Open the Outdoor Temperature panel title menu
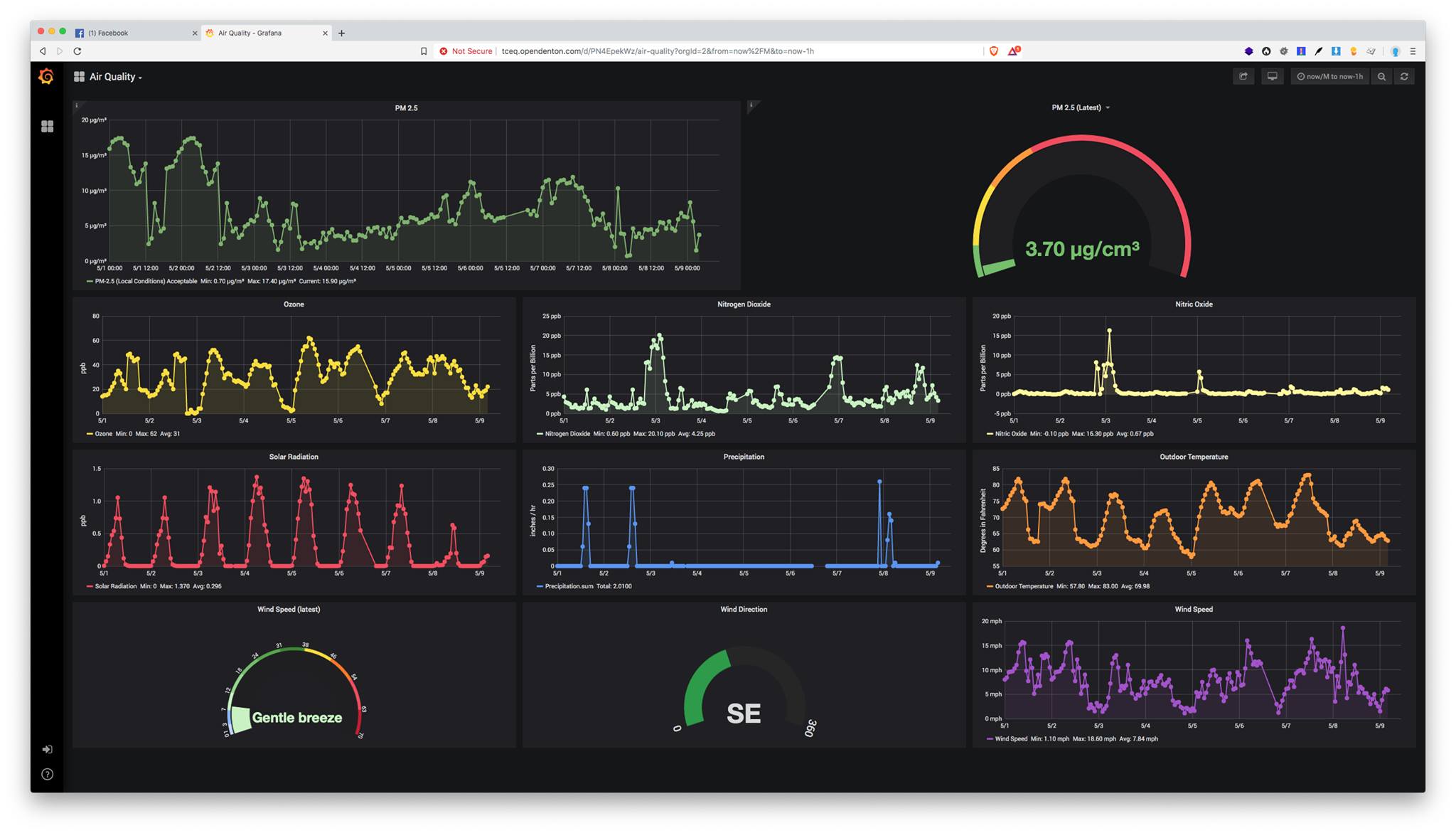Viewport: 1456px width, 833px height. (1194, 457)
